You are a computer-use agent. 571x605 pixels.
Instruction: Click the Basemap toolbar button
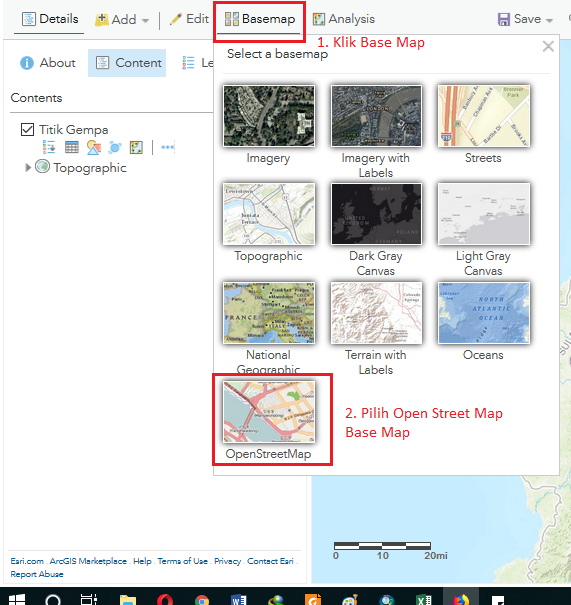tap(260, 19)
